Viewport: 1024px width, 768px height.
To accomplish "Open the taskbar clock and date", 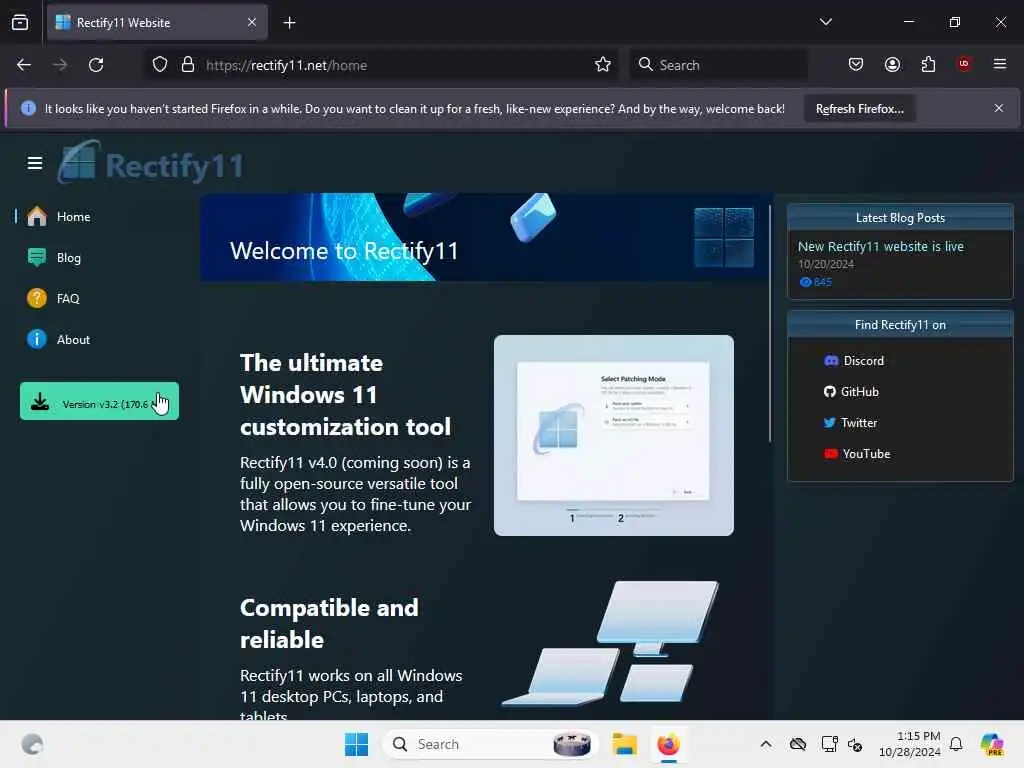I will (910, 744).
